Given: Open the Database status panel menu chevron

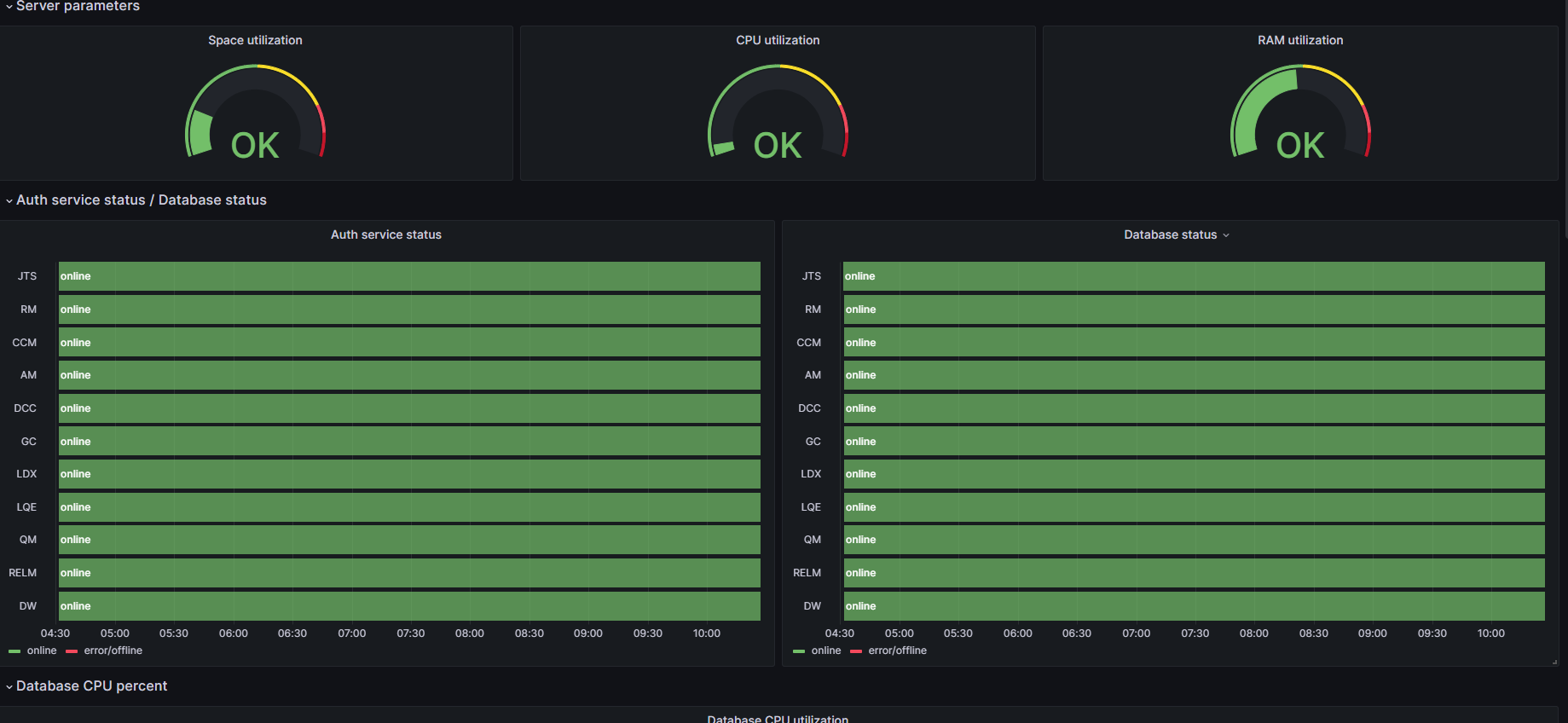Looking at the screenshot, I should [1226, 235].
